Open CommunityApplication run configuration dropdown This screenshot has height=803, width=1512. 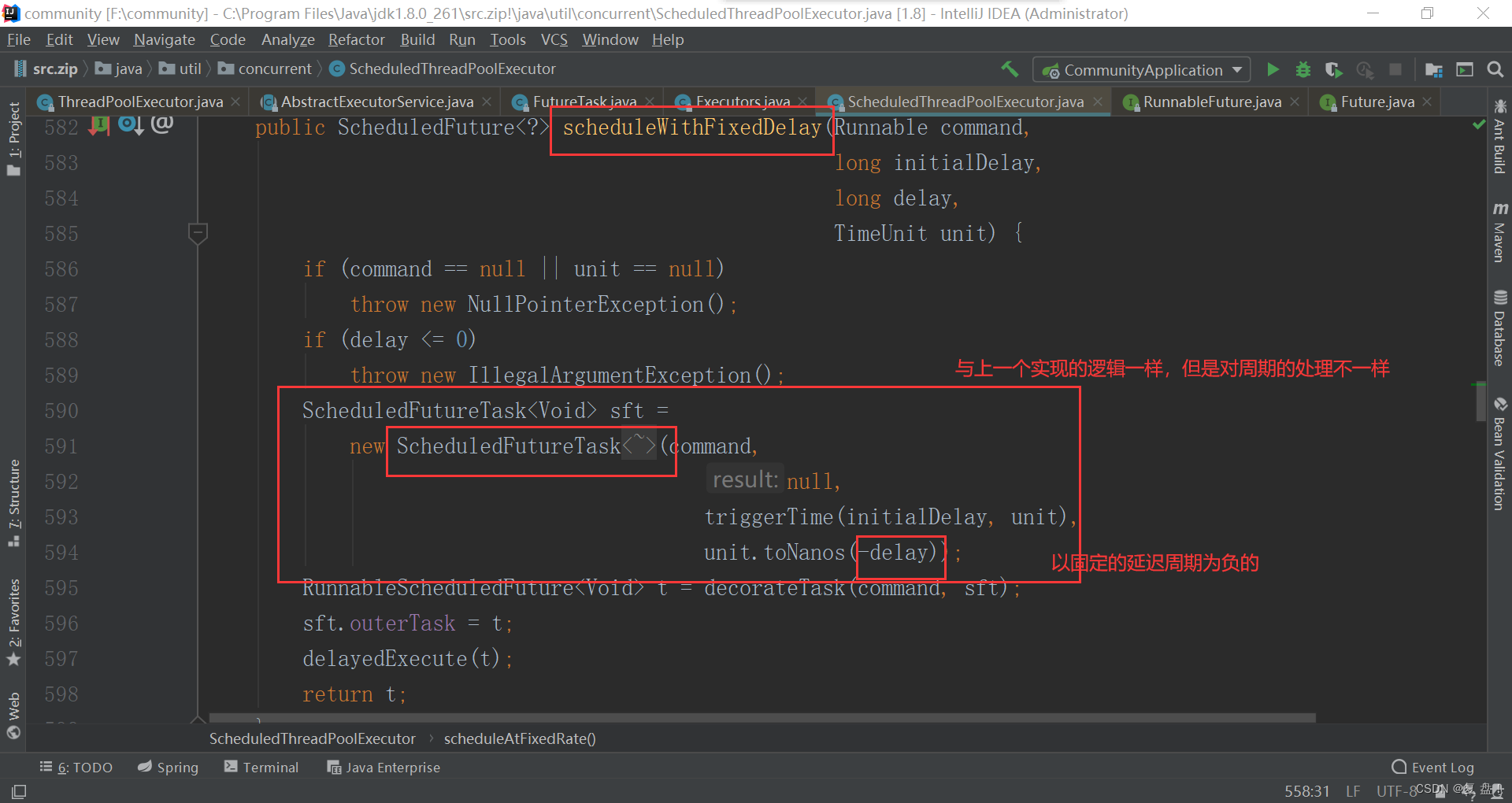click(1141, 70)
